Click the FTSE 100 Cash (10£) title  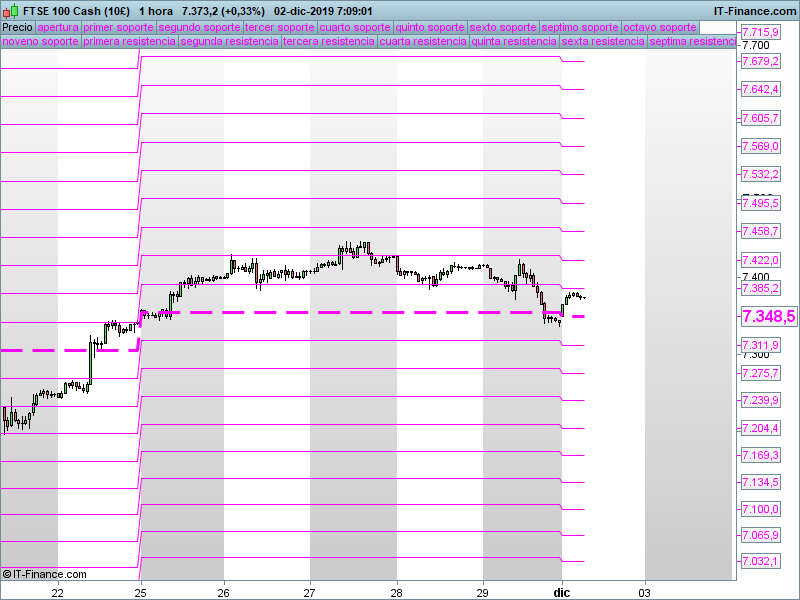pos(77,11)
